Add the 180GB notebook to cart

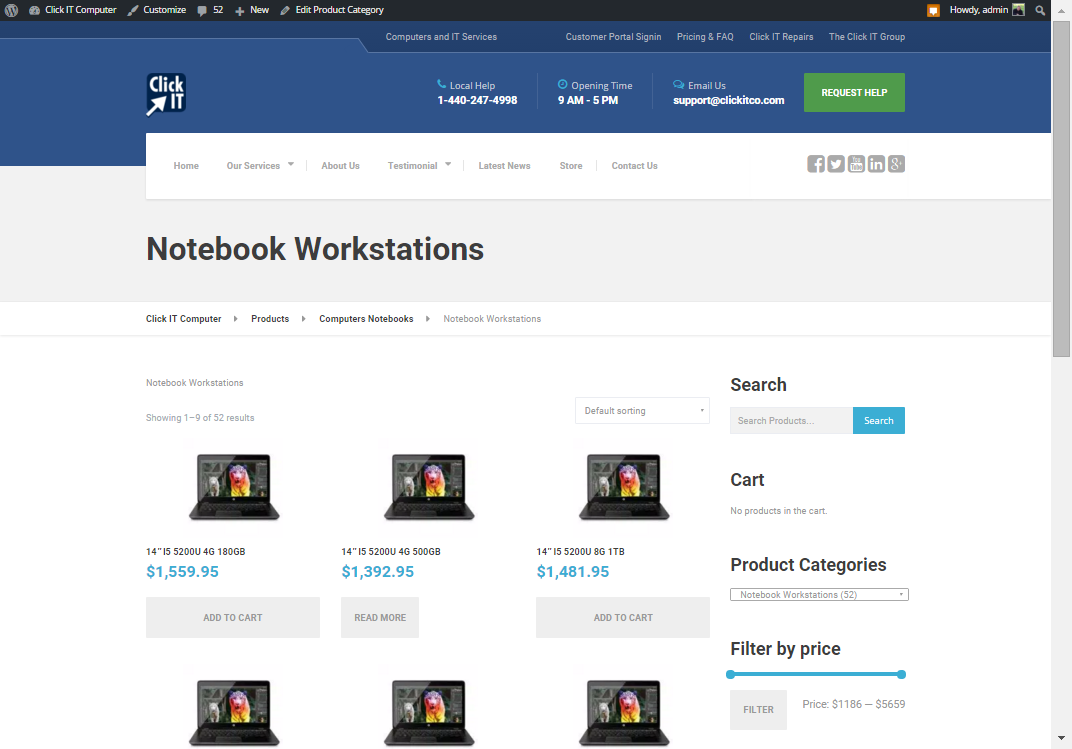pyautogui.click(x=232, y=618)
